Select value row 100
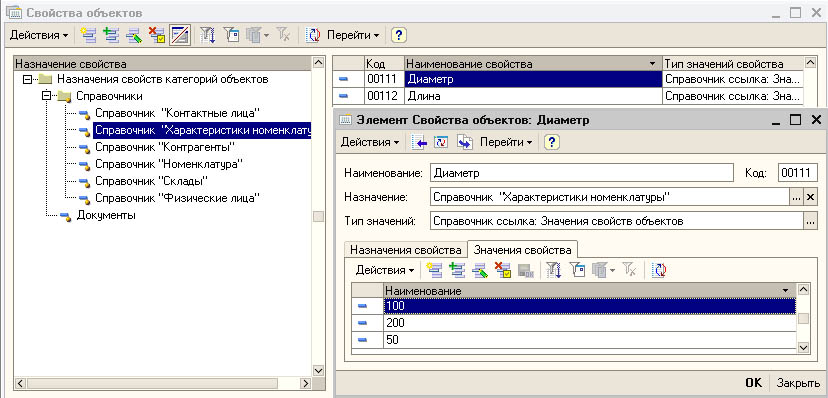Viewport: 828px width, 398px height. pyautogui.click(x=573, y=306)
